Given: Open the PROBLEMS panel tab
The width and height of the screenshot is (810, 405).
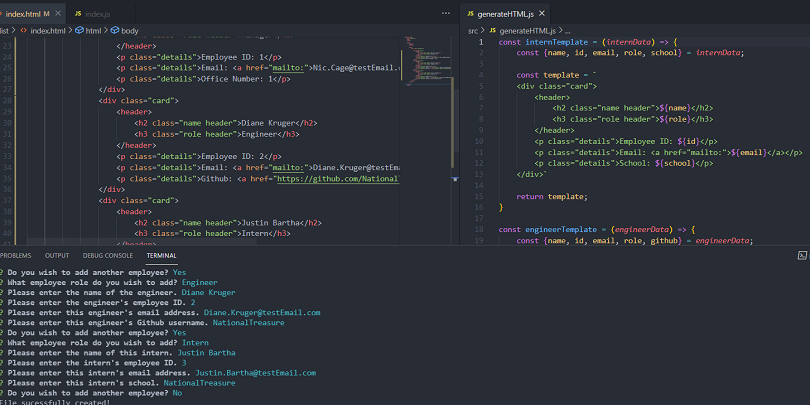Looking at the screenshot, I should (15, 255).
